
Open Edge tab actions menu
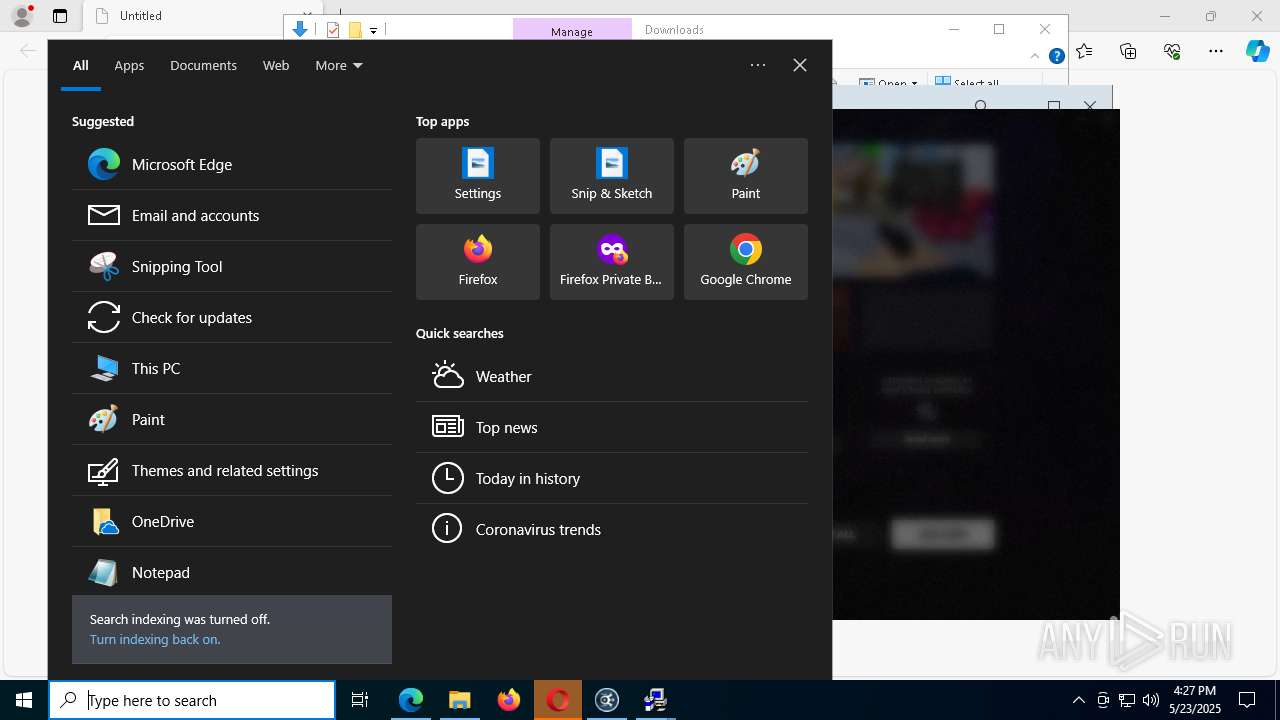click(60, 16)
